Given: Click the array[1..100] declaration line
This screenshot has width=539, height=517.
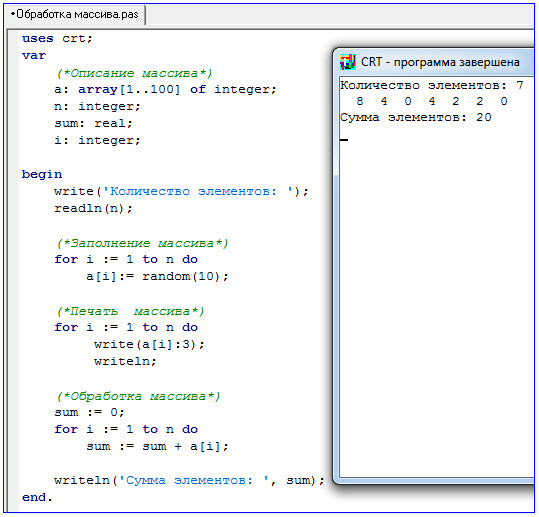Looking at the screenshot, I should pos(165,90).
